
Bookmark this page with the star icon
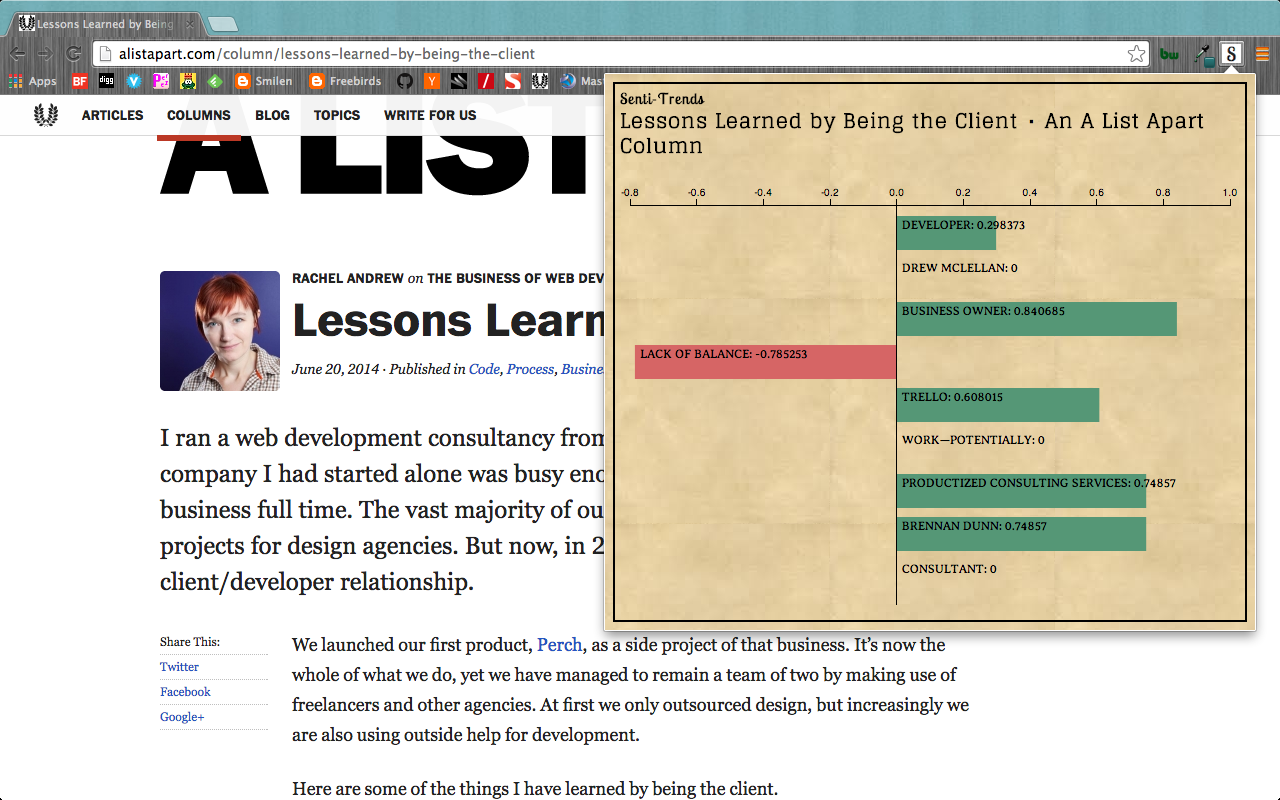pos(1136,54)
